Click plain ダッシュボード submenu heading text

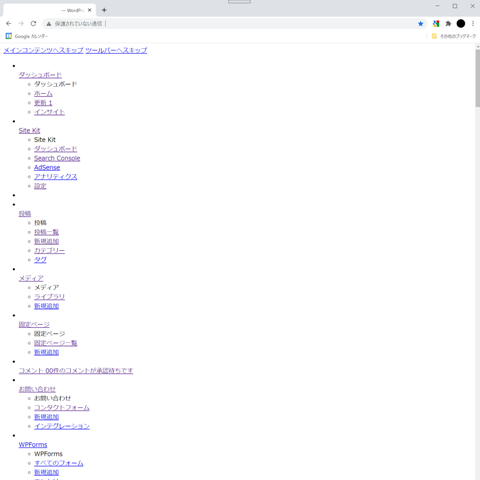[55, 84]
